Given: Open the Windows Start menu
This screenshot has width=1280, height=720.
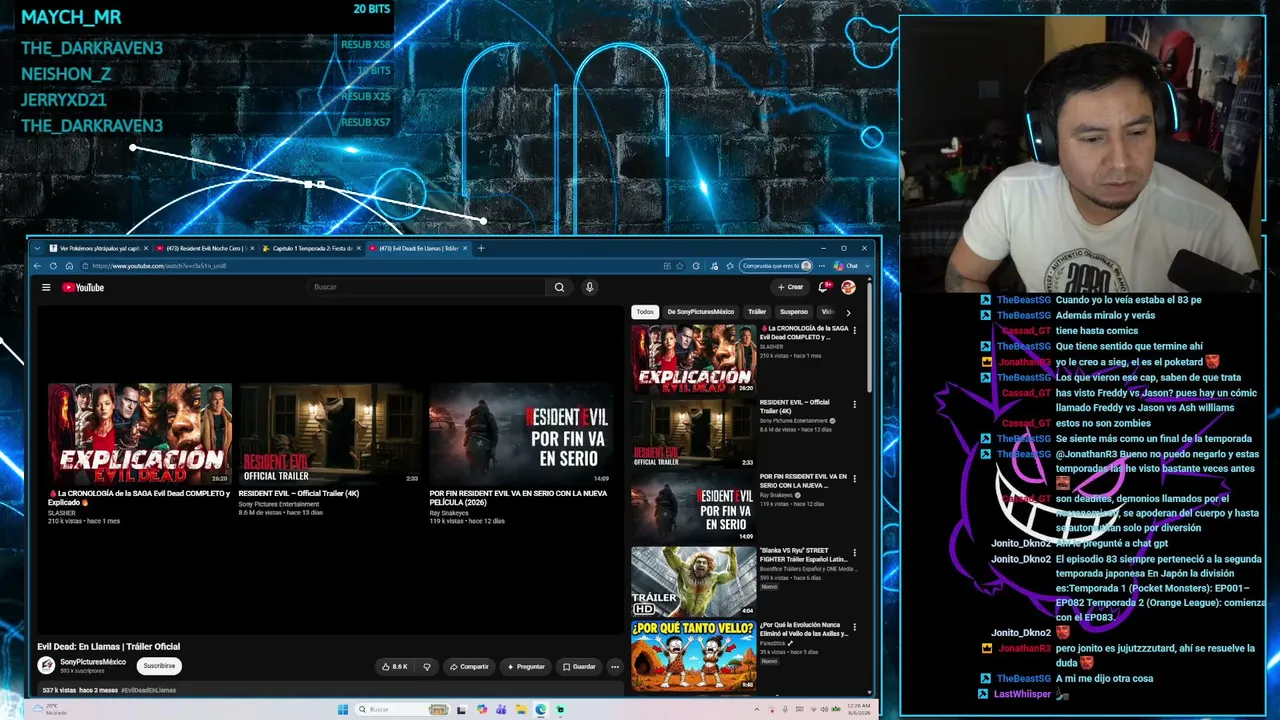Looking at the screenshot, I should tap(343, 710).
